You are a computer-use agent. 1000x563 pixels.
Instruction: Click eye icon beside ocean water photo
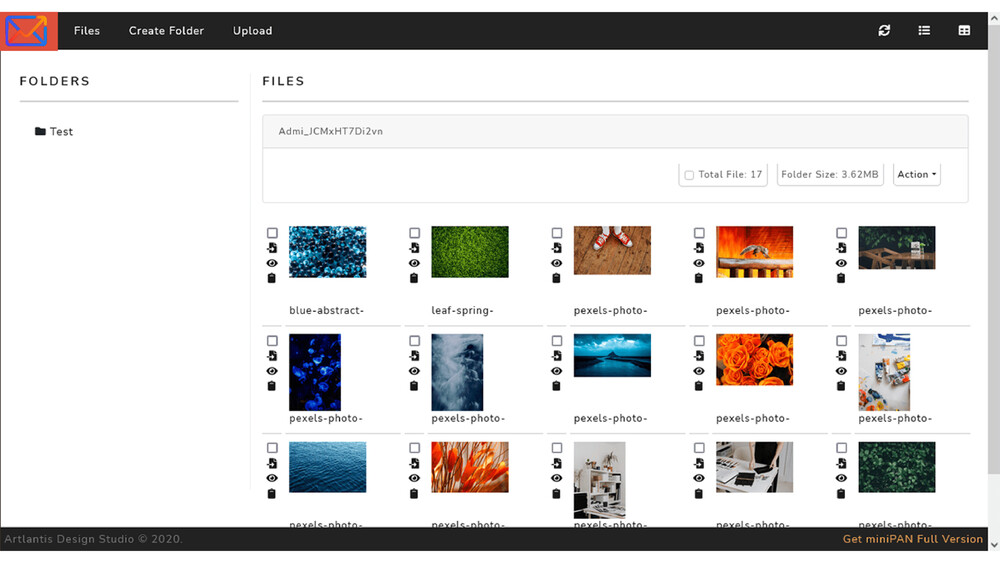[272, 478]
